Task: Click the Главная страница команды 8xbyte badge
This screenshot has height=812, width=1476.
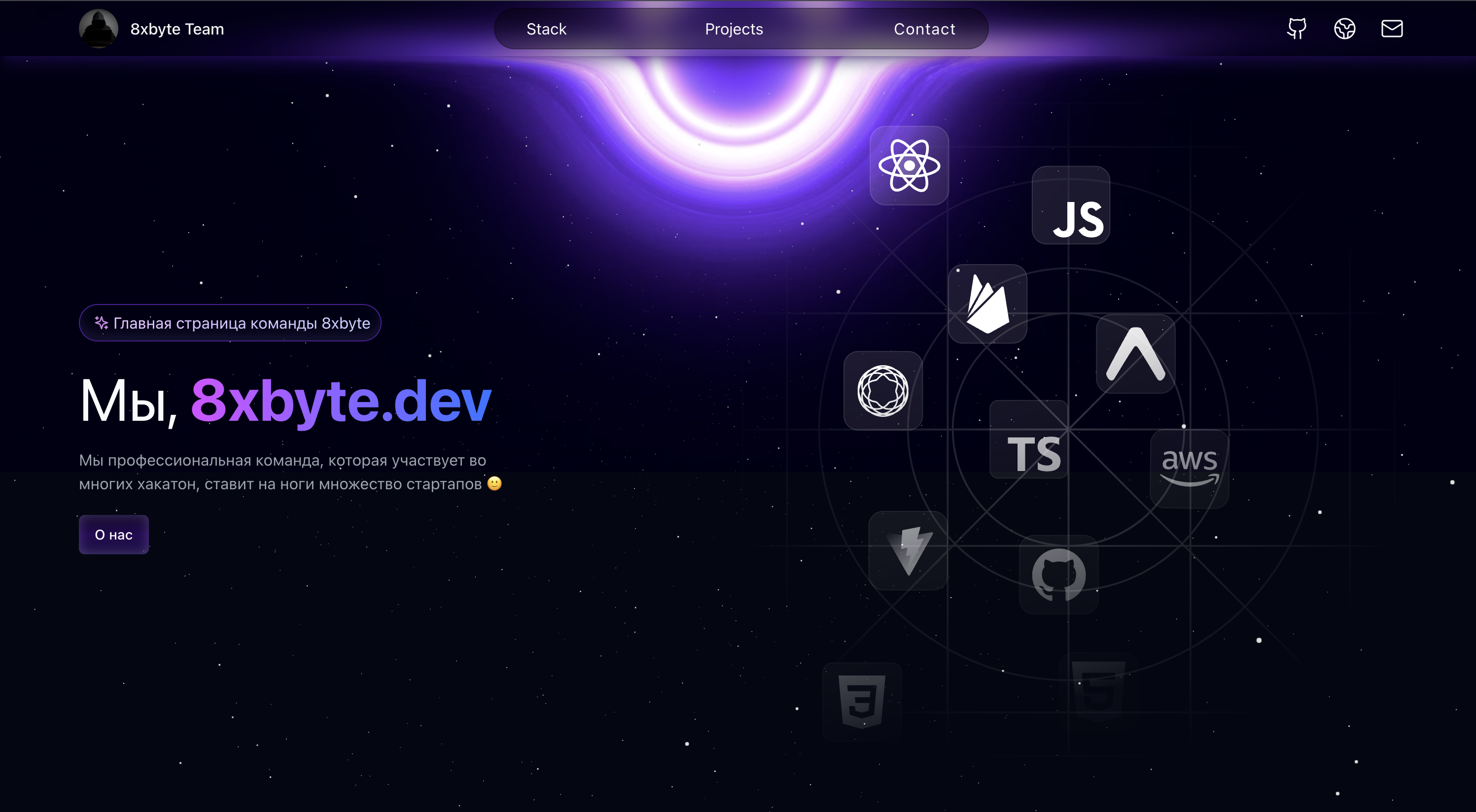Action: [x=230, y=323]
